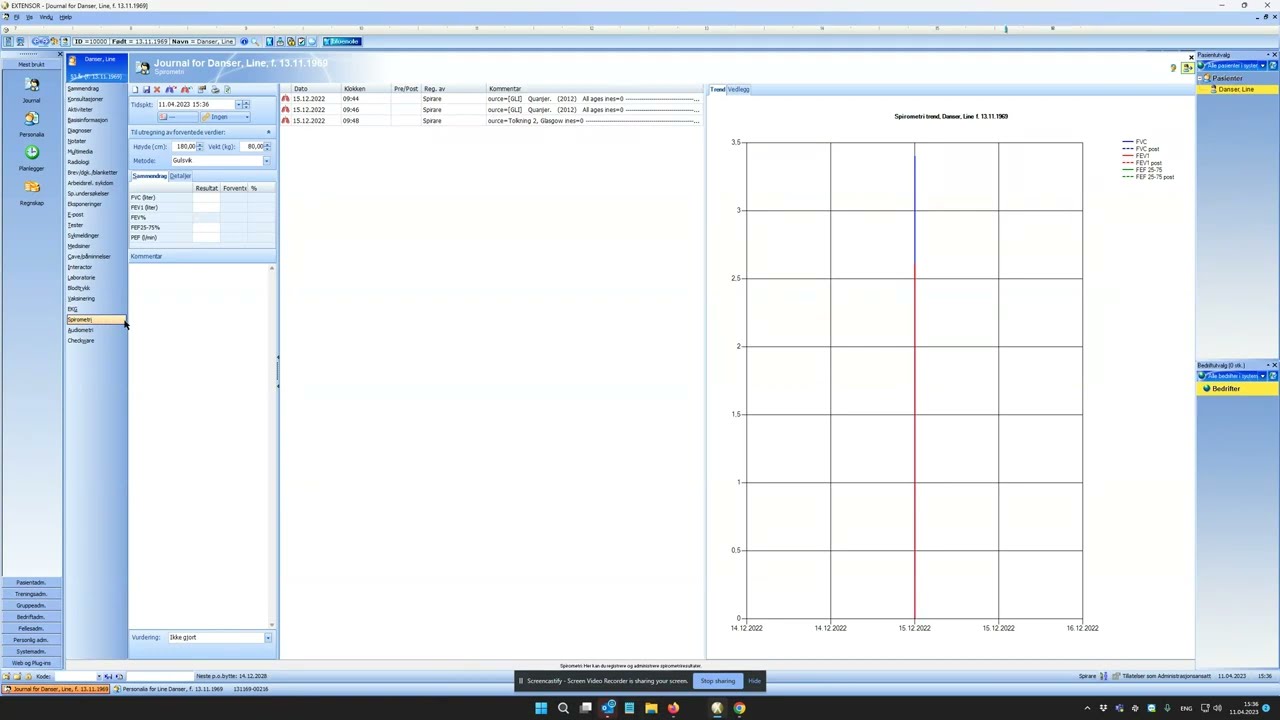Click the FVC (liter) Resultat cell
The height and width of the screenshot is (720, 1280).
click(206, 198)
